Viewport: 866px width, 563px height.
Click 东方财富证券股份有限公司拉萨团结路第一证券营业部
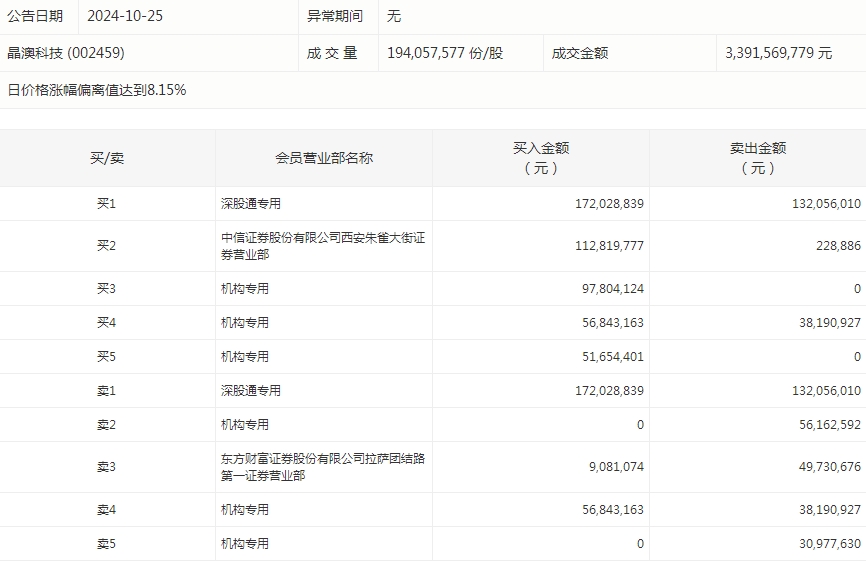point(323,467)
